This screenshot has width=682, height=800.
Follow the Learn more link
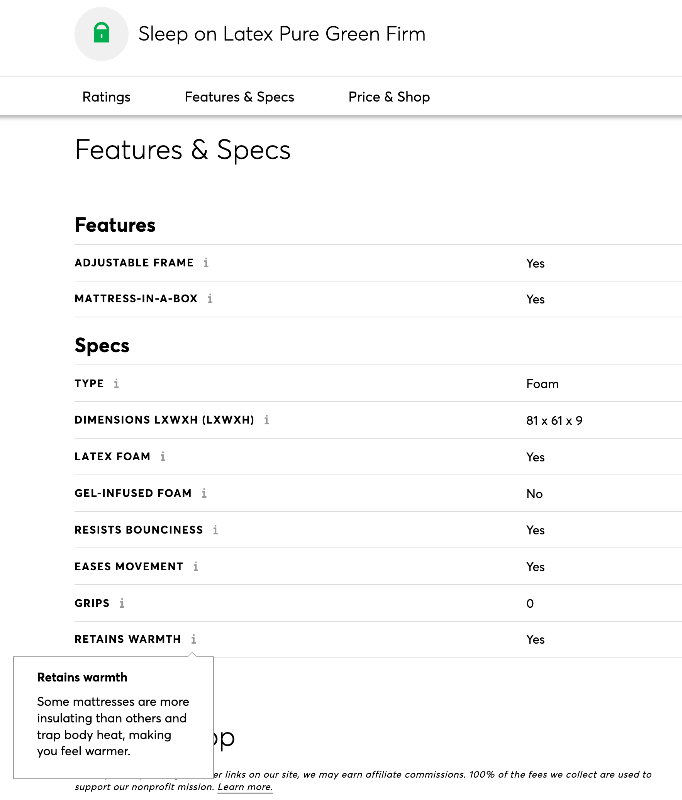pyautogui.click(x=245, y=788)
